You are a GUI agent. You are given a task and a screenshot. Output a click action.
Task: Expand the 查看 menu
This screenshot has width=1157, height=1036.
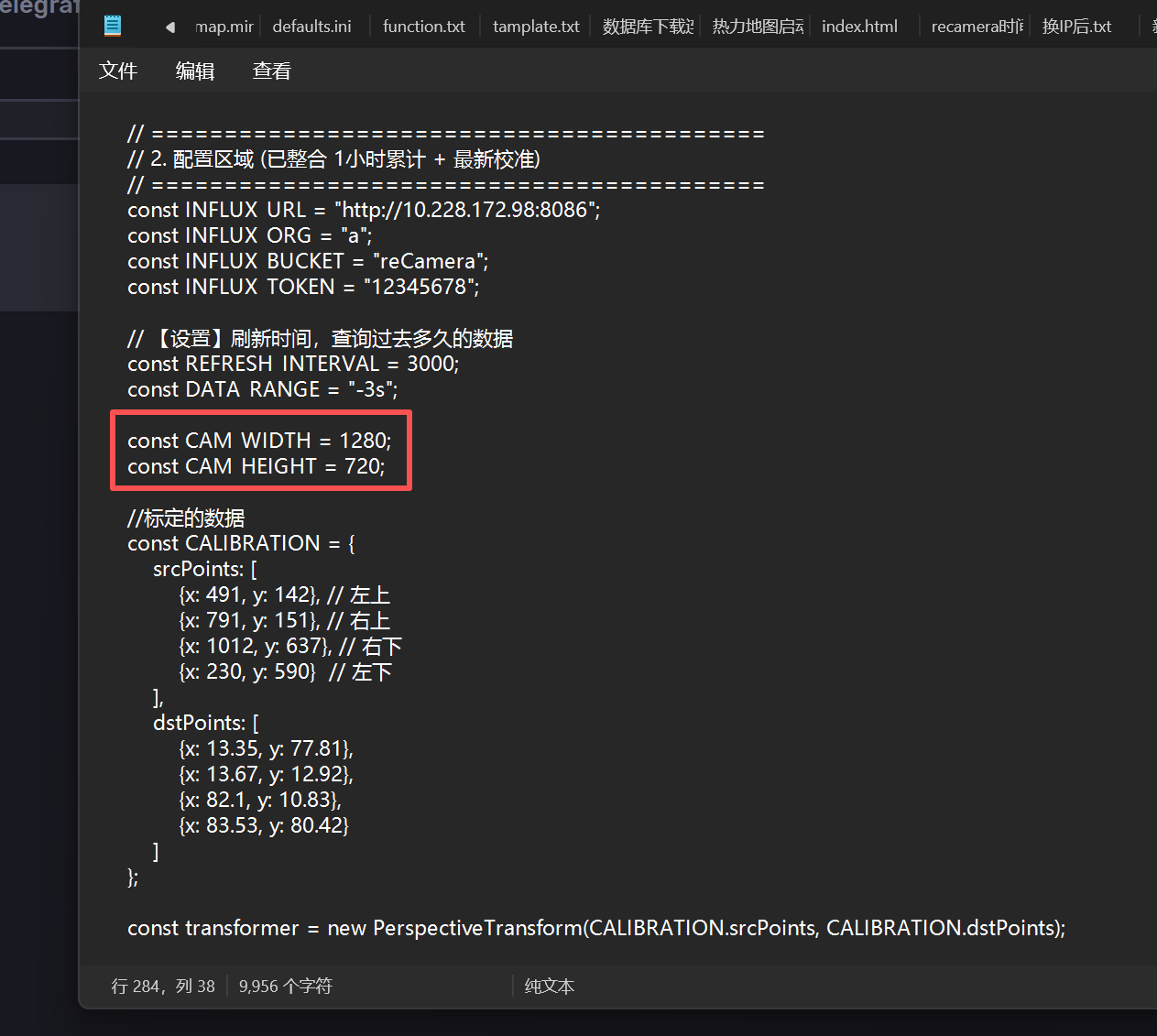coord(272,71)
